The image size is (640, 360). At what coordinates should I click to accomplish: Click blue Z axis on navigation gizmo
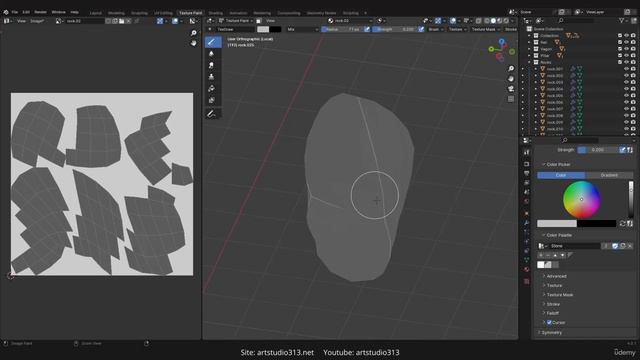click(502, 42)
